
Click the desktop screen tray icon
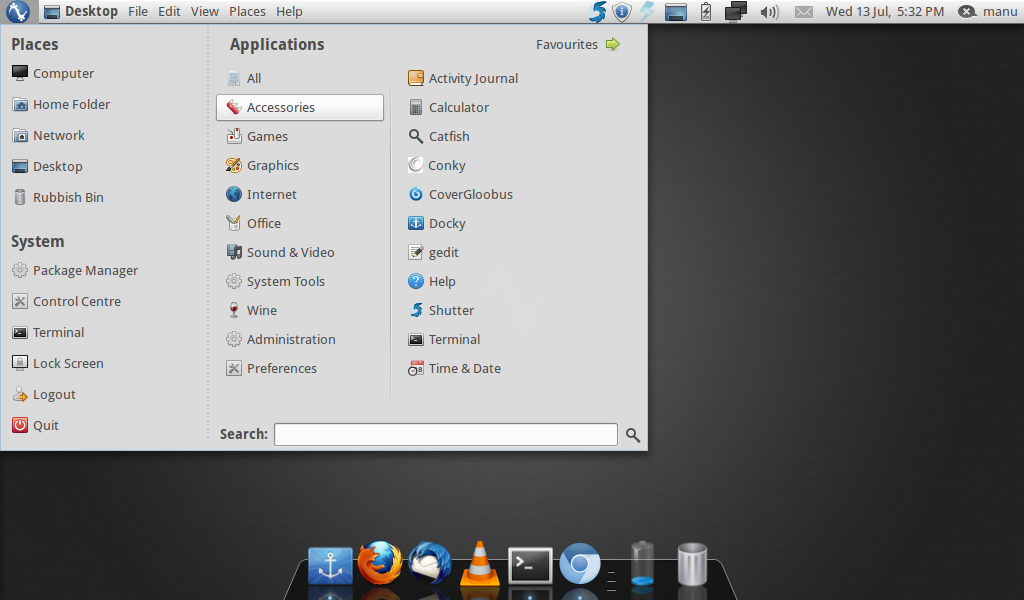click(x=676, y=12)
